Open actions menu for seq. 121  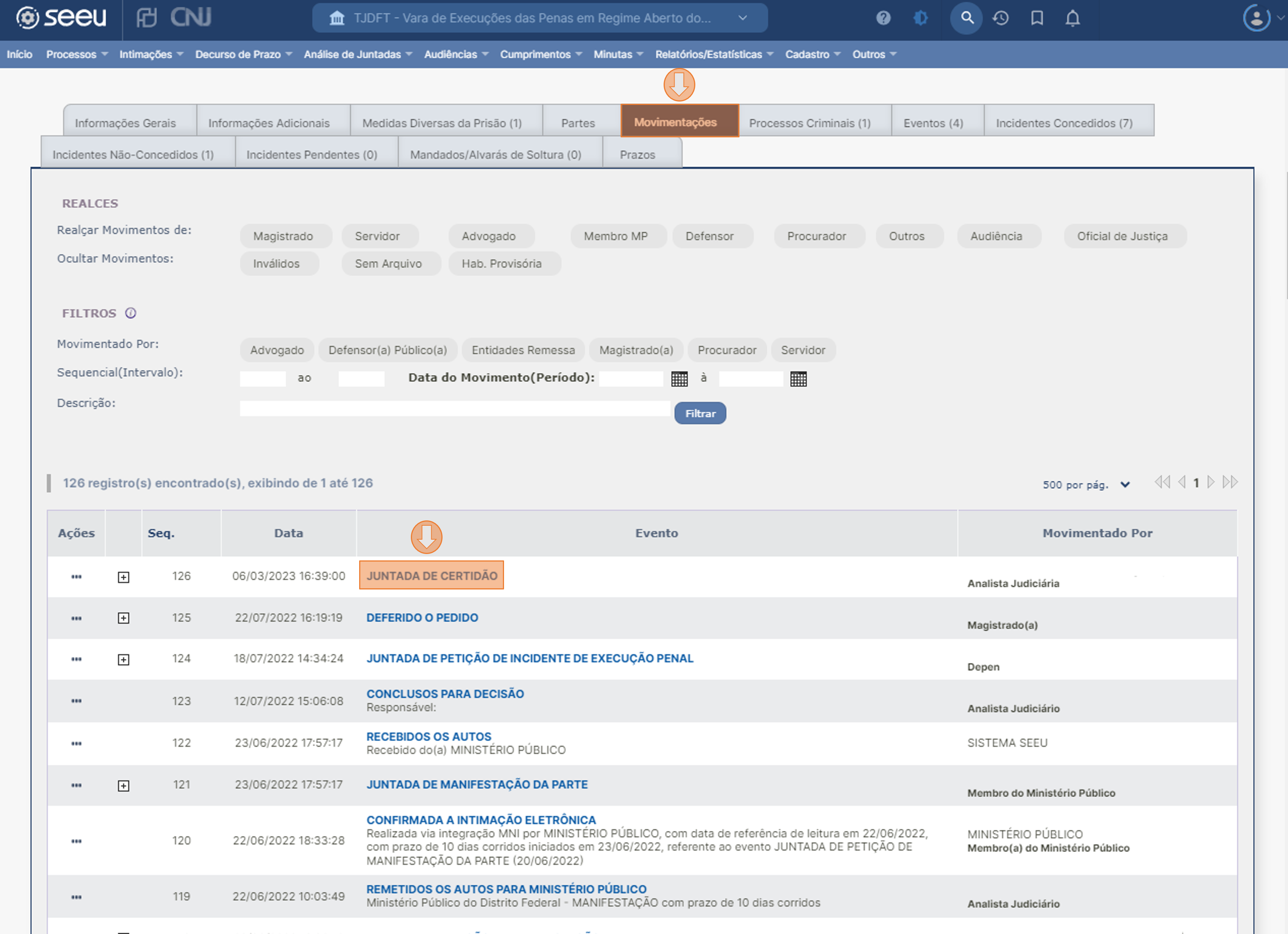(x=77, y=785)
